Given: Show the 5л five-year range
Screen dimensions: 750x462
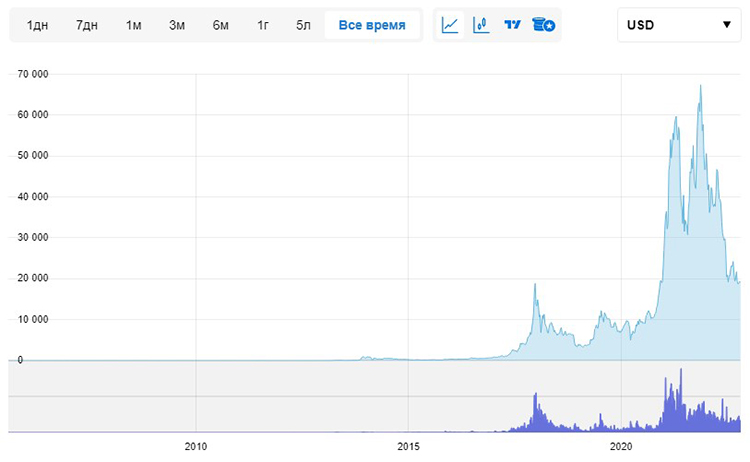Looking at the screenshot, I should click(x=303, y=25).
